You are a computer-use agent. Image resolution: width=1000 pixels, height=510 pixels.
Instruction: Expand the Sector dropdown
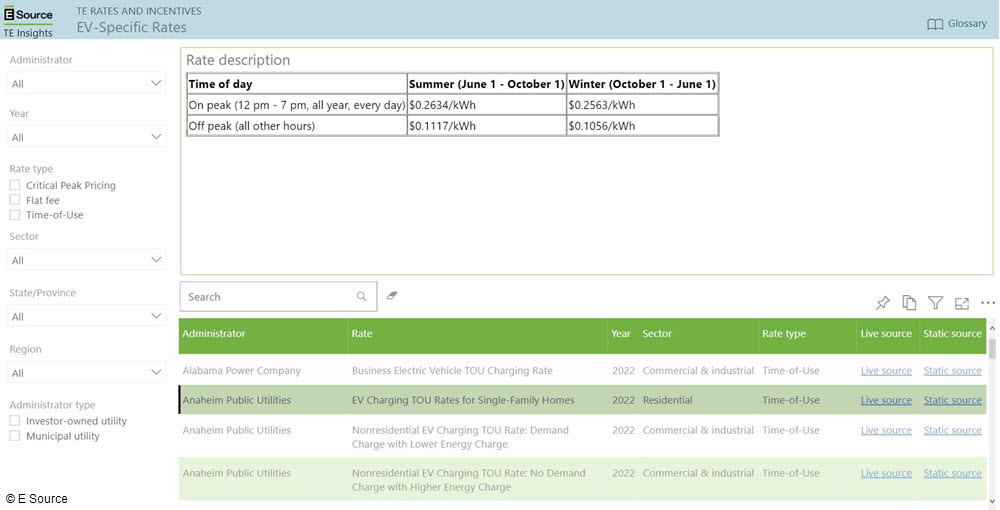[x=87, y=260]
